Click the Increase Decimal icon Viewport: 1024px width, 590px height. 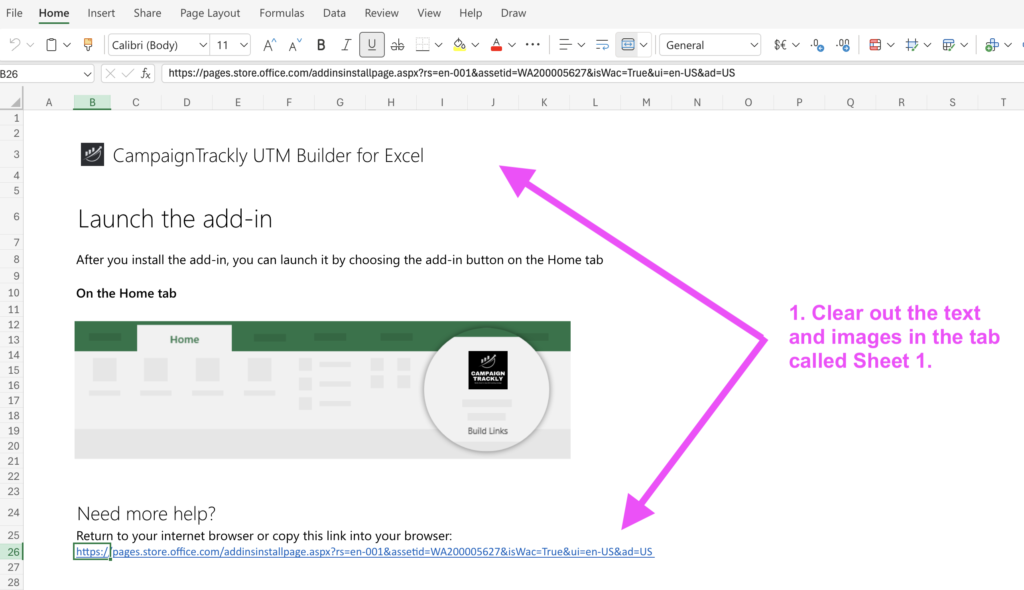pyautogui.click(x=843, y=45)
